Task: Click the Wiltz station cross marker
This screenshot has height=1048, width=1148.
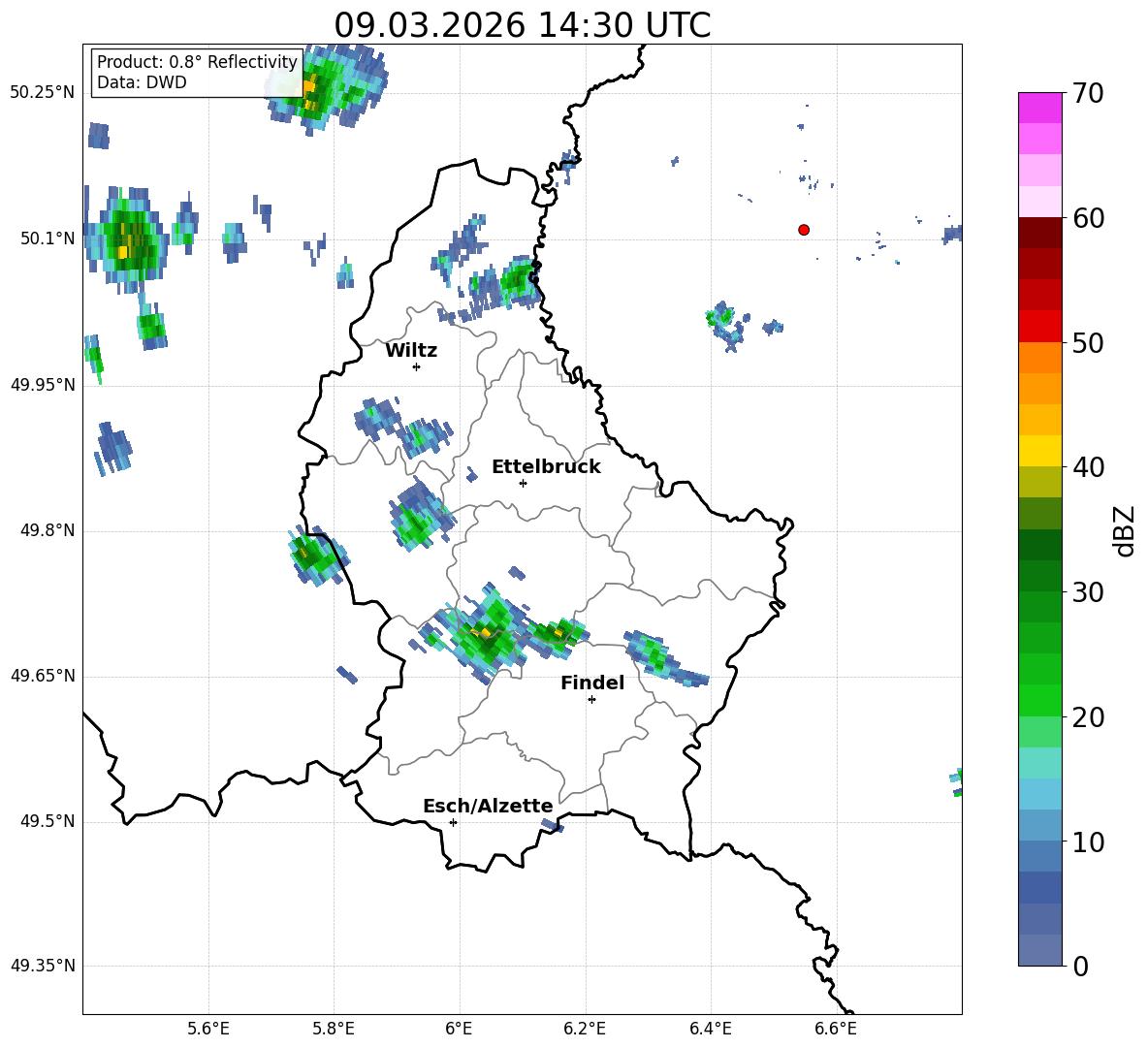Action: [417, 366]
